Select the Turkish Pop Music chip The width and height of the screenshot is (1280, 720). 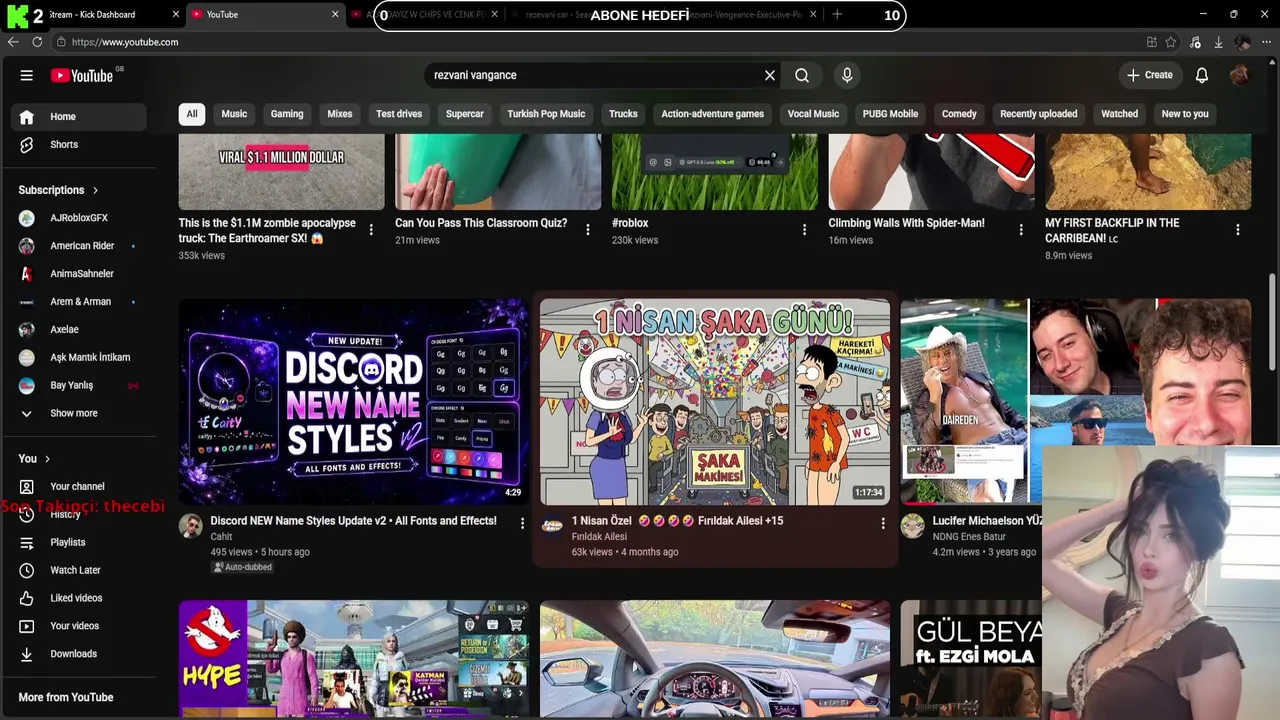[546, 114]
